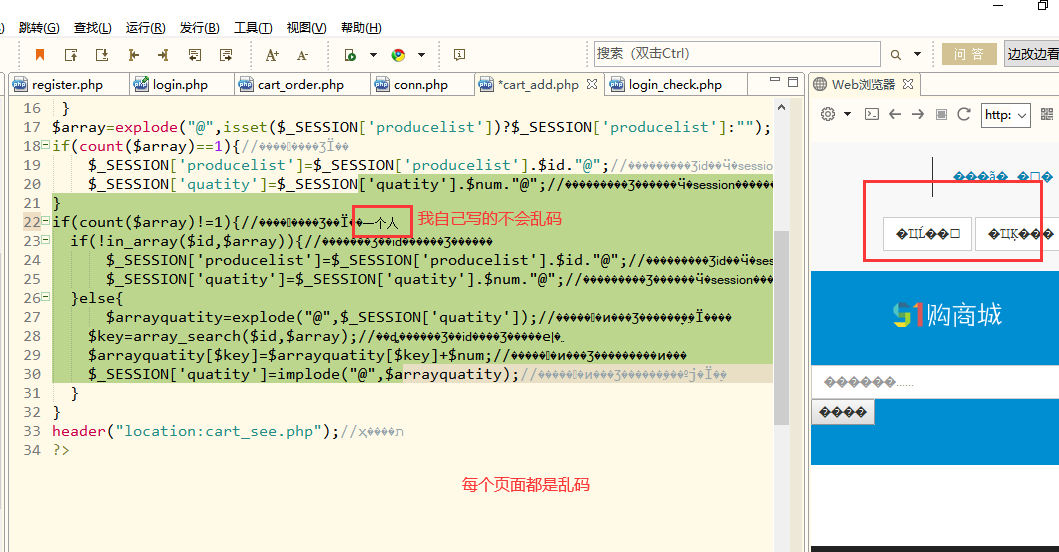The height and width of the screenshot is (552, 1059).
Task: Close the Web浏览器 panel tab
Action: pos(908,84)
